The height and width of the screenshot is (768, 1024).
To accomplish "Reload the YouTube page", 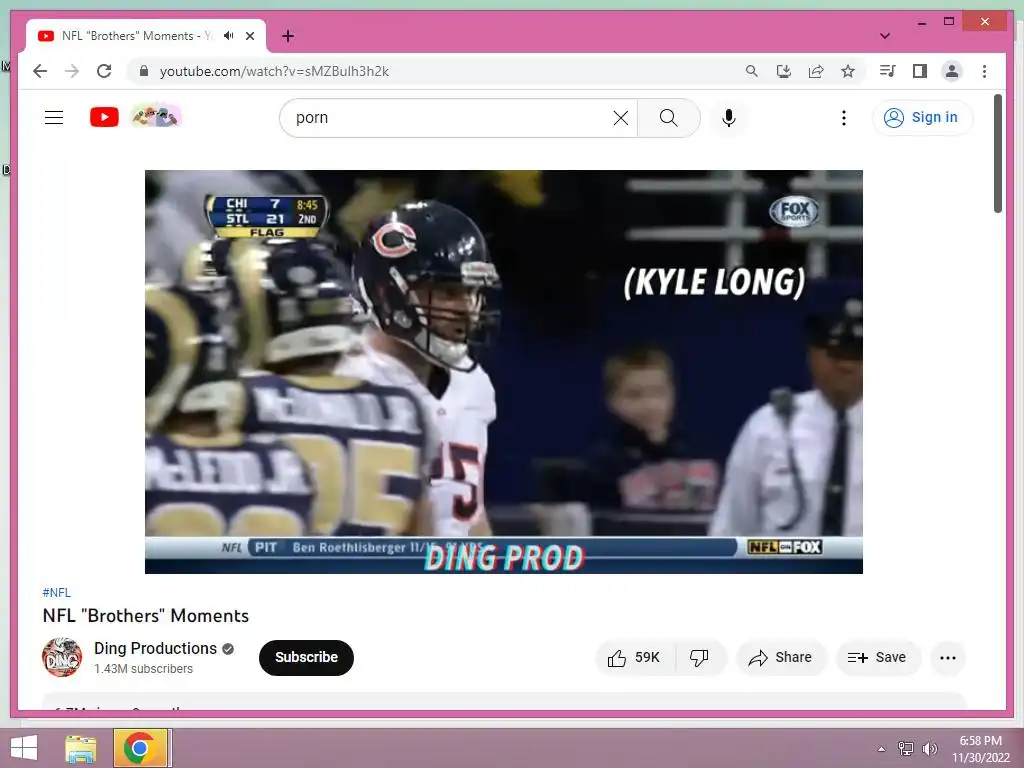I will click(104, 71).
